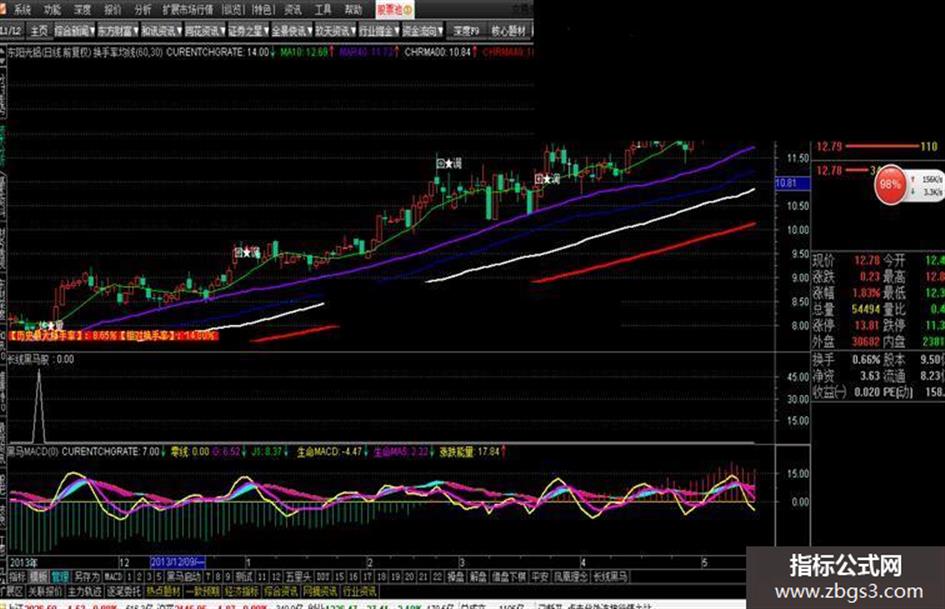945x609 pixels.
Task: Select the 测试 indicator tab
Action: 243,576
